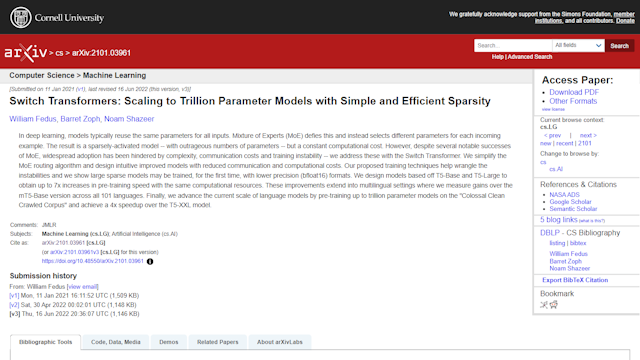Bookmark paper with Reddit icon
This screenshot has width=640, height=360.
[x=554, y=304]
